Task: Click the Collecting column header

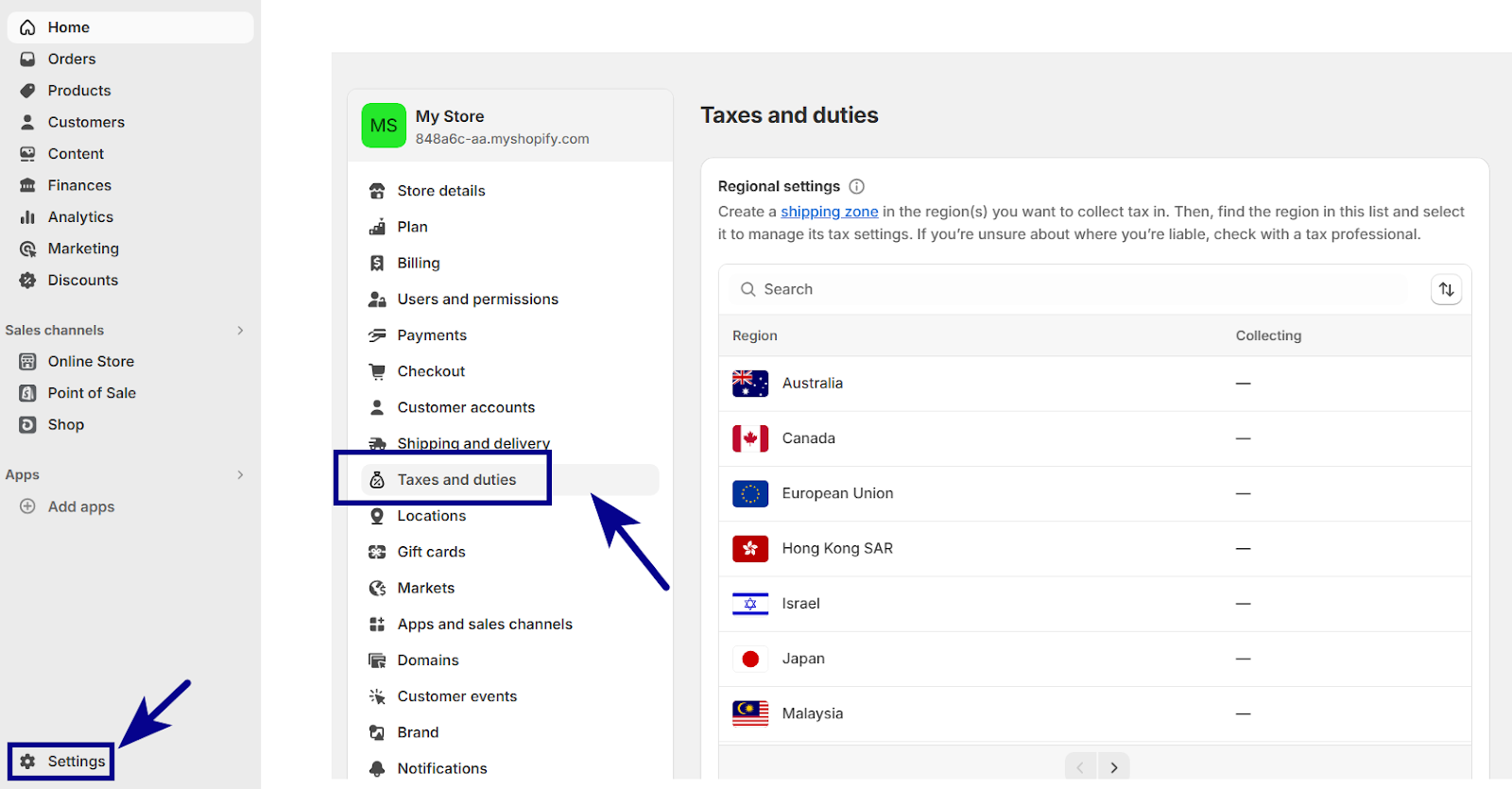Action: point(1268,335)
